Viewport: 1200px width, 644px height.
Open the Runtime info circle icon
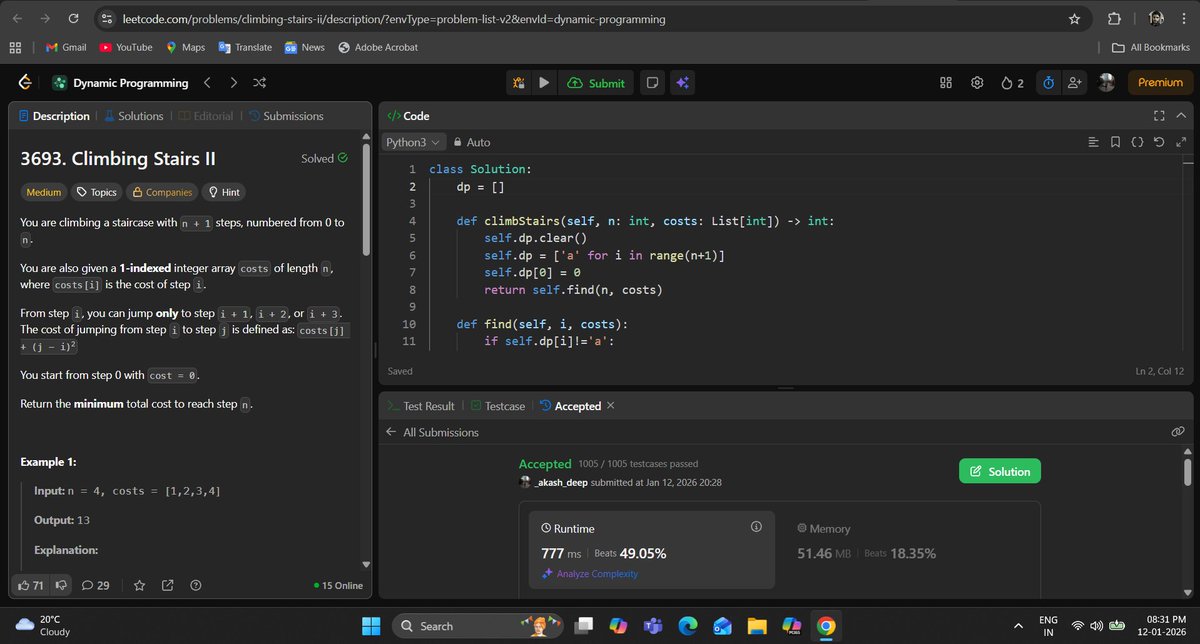pyautogui.click(x=756, y=527)
